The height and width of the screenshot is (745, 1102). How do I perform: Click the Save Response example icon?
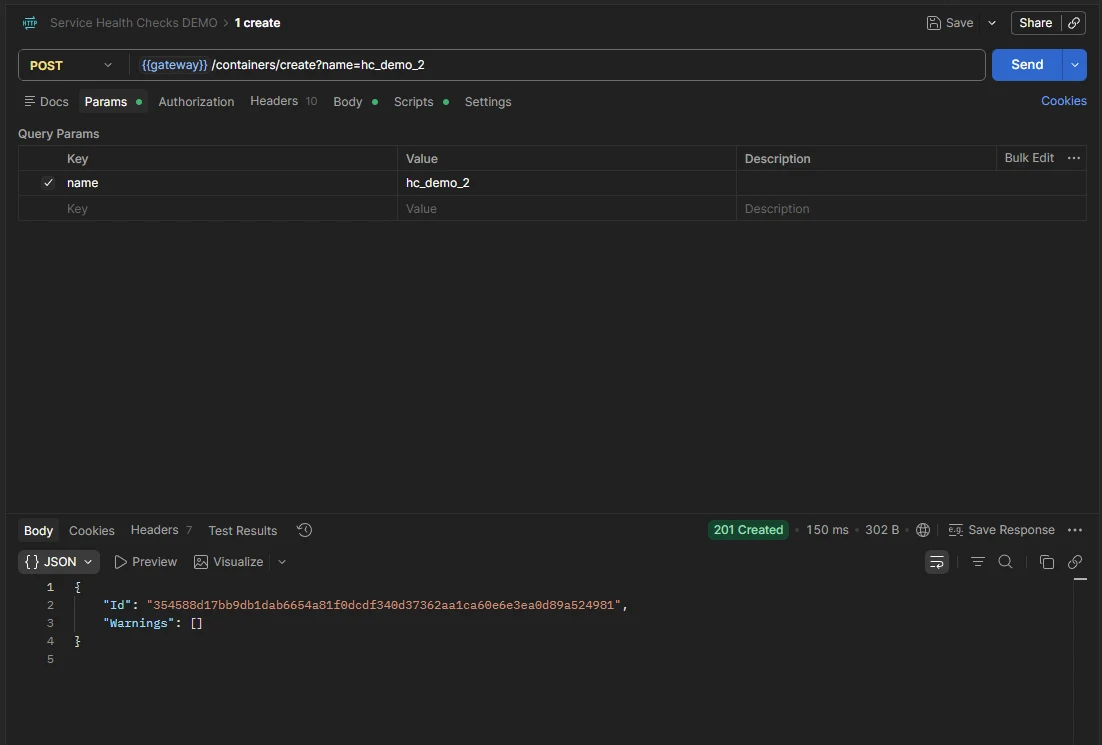click(955, 530)
